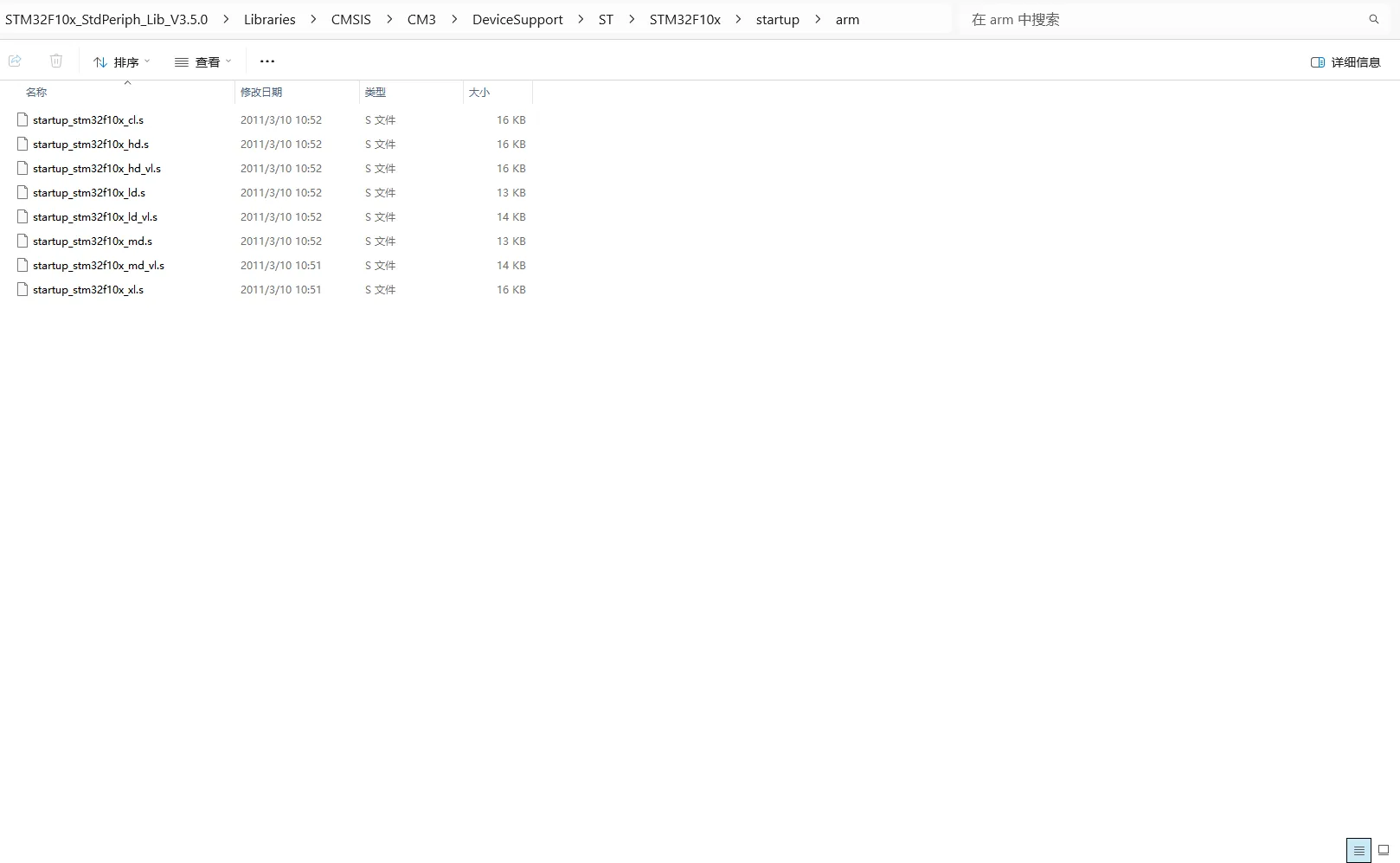Navigate to the ST breadcrumb folder

606,19
